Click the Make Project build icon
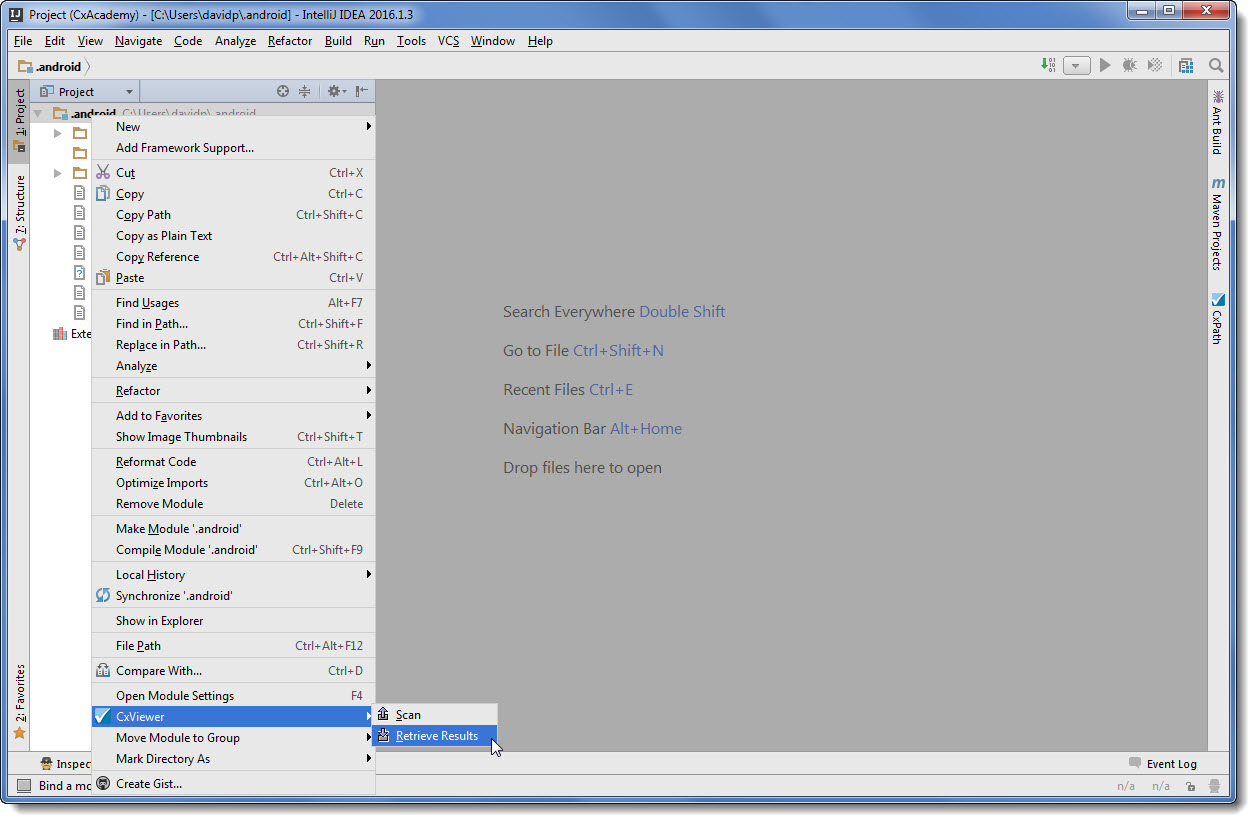This screenshot has width=1257, height=824. pos(1048,65)
